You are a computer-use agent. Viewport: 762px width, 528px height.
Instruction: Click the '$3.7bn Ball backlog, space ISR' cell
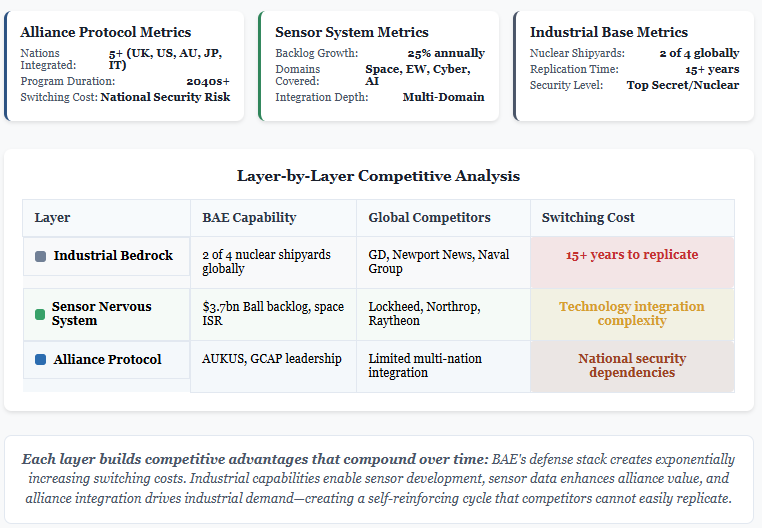point(273,314)
